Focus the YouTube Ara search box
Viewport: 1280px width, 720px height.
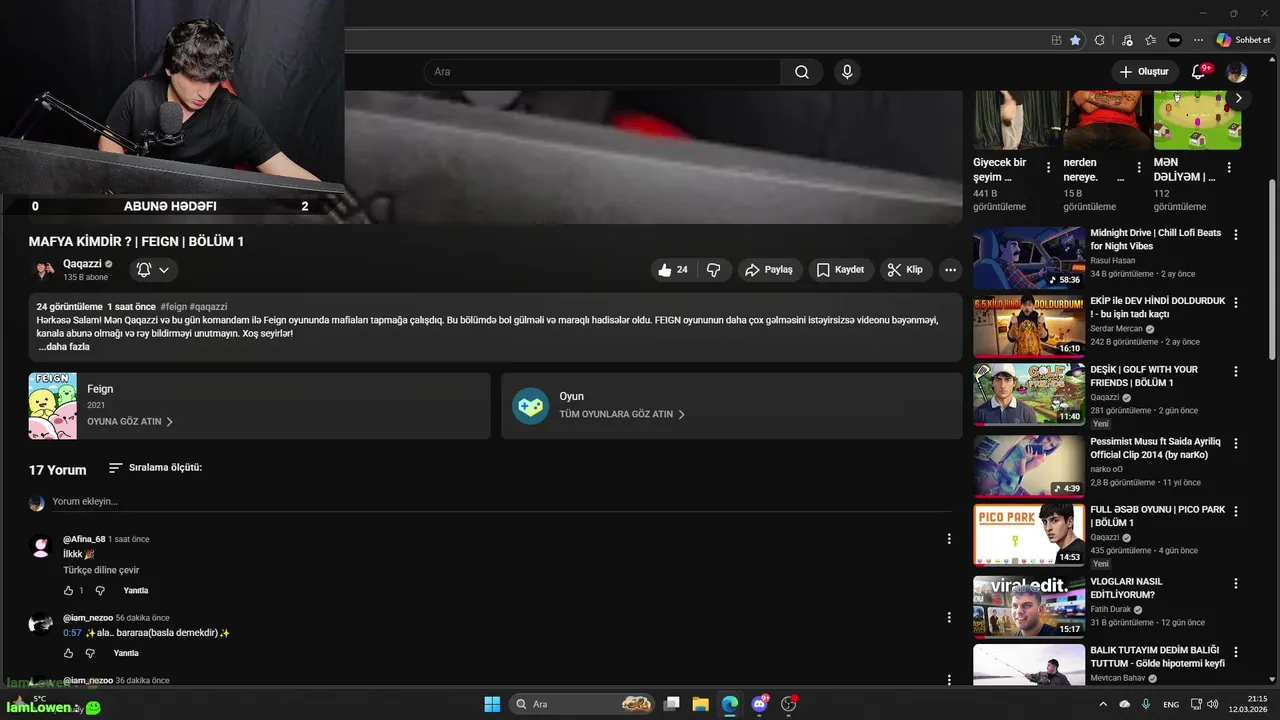coord(602,72)
